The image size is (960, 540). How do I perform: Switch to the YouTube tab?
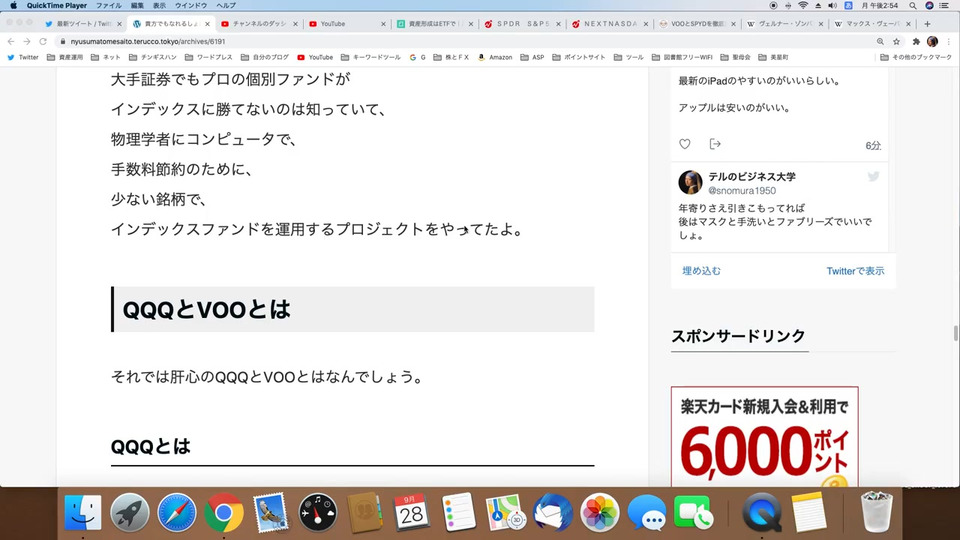click(x=347, y=24)
